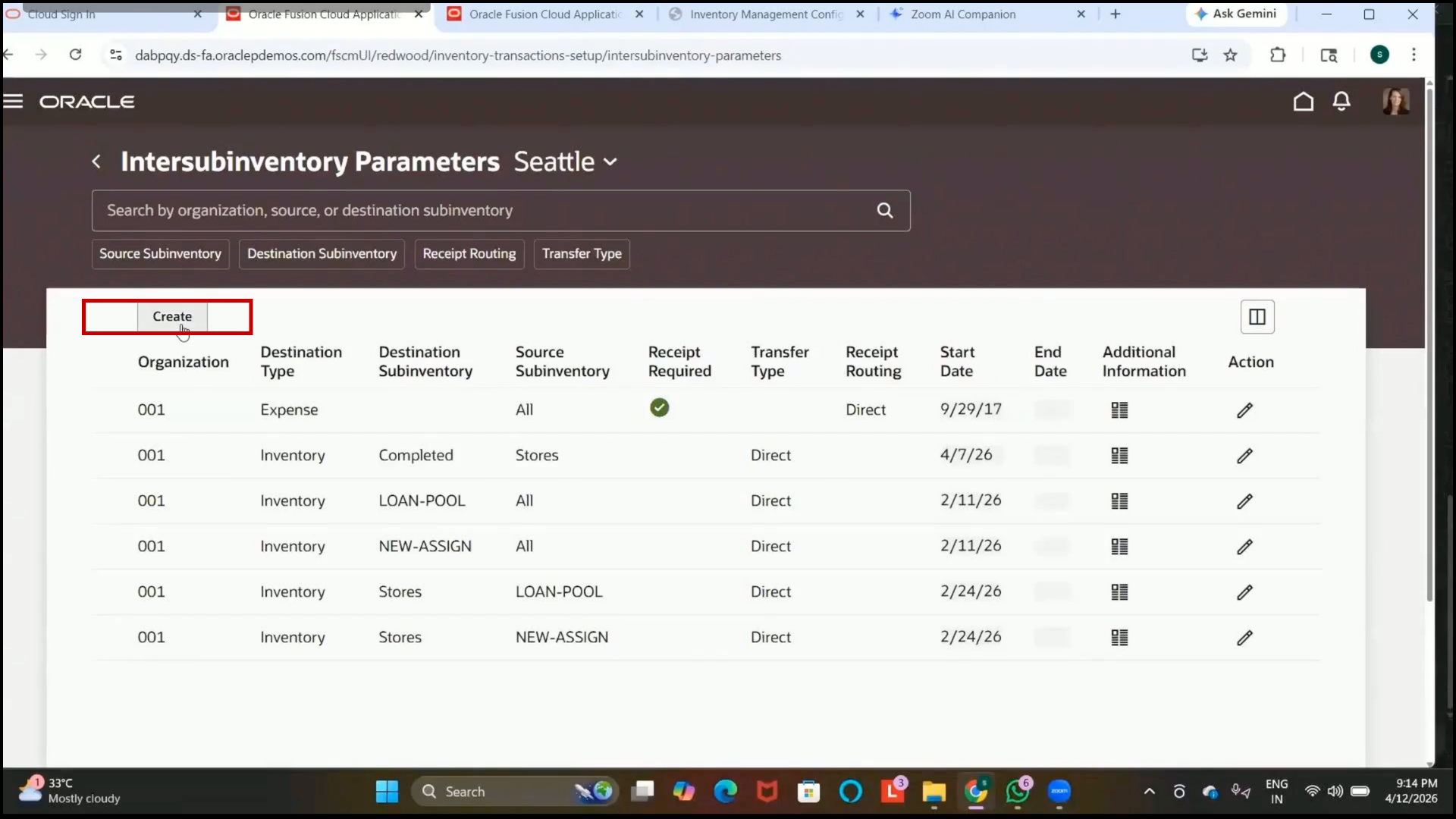Switch to Inventory Management Config tab
Viewport: 1456px width, 819px height.
click(x=766, y=14)
